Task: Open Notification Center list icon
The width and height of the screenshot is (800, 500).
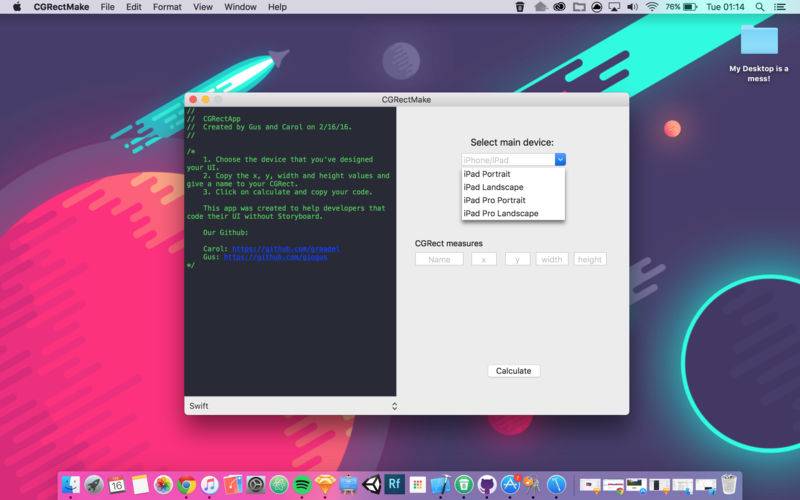Action: (x=780, y=7)
